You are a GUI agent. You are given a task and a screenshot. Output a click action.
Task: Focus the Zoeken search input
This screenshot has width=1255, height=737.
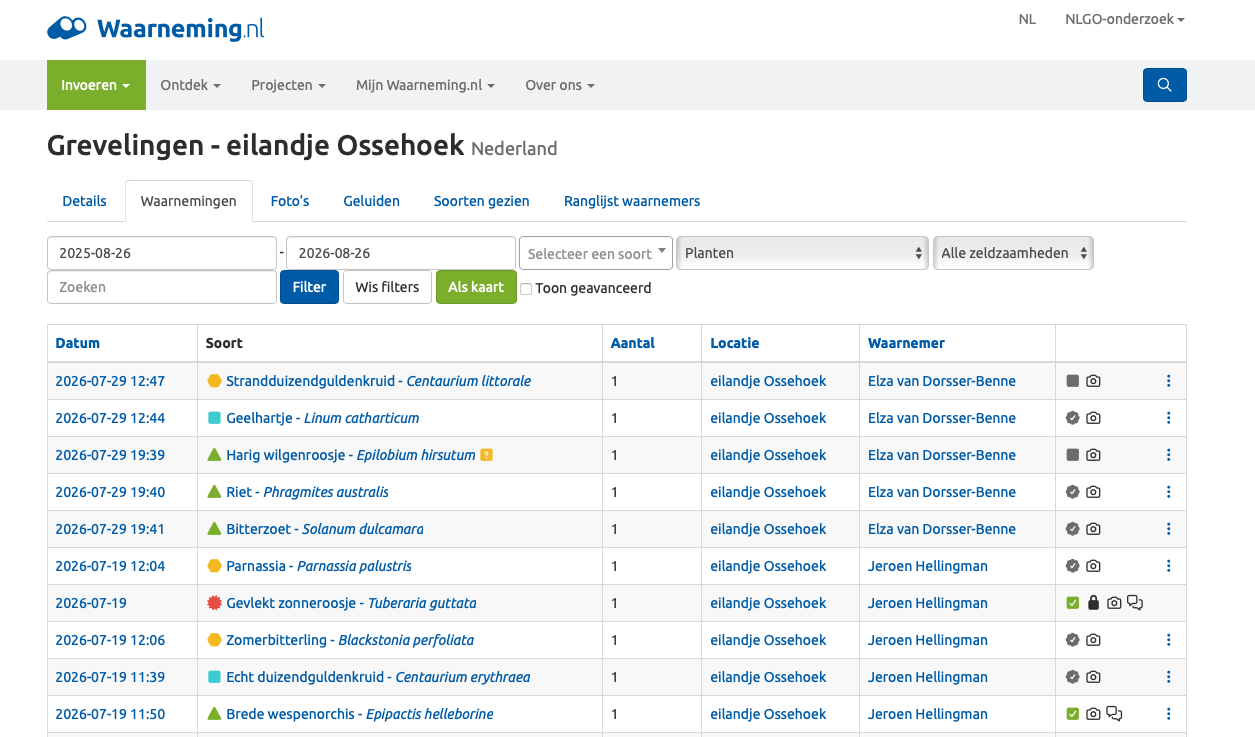point(162,287)
